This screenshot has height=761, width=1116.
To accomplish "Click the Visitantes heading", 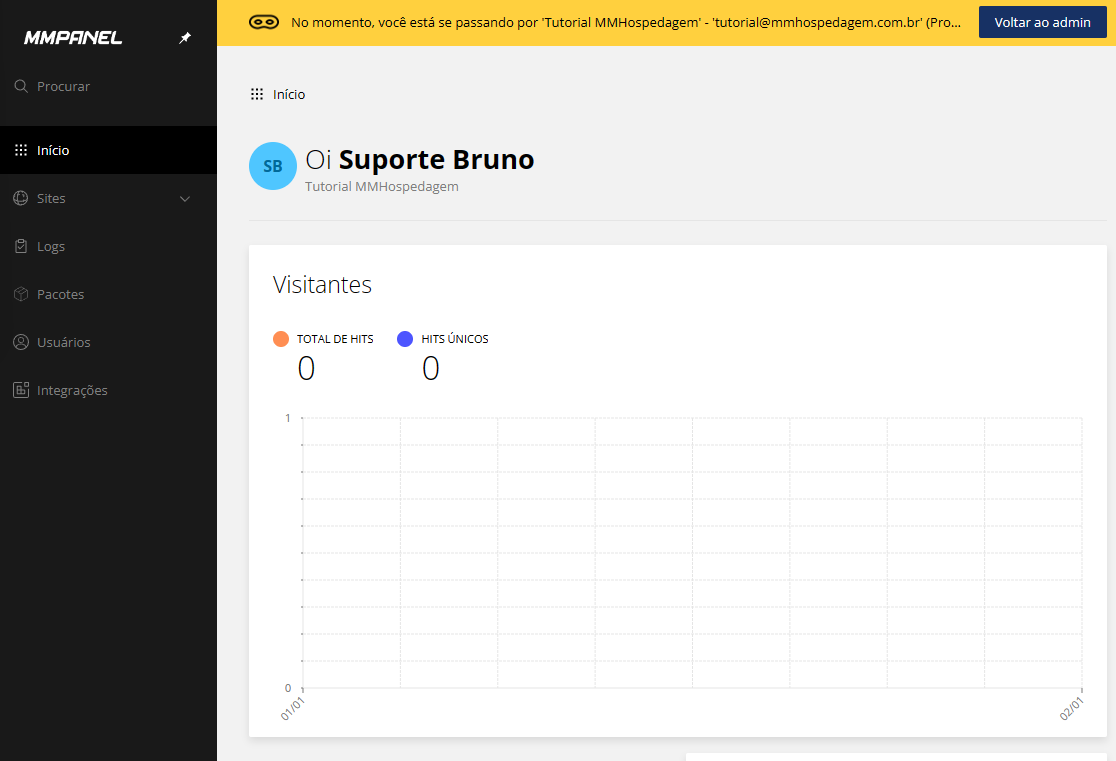I will pos(322,285).
